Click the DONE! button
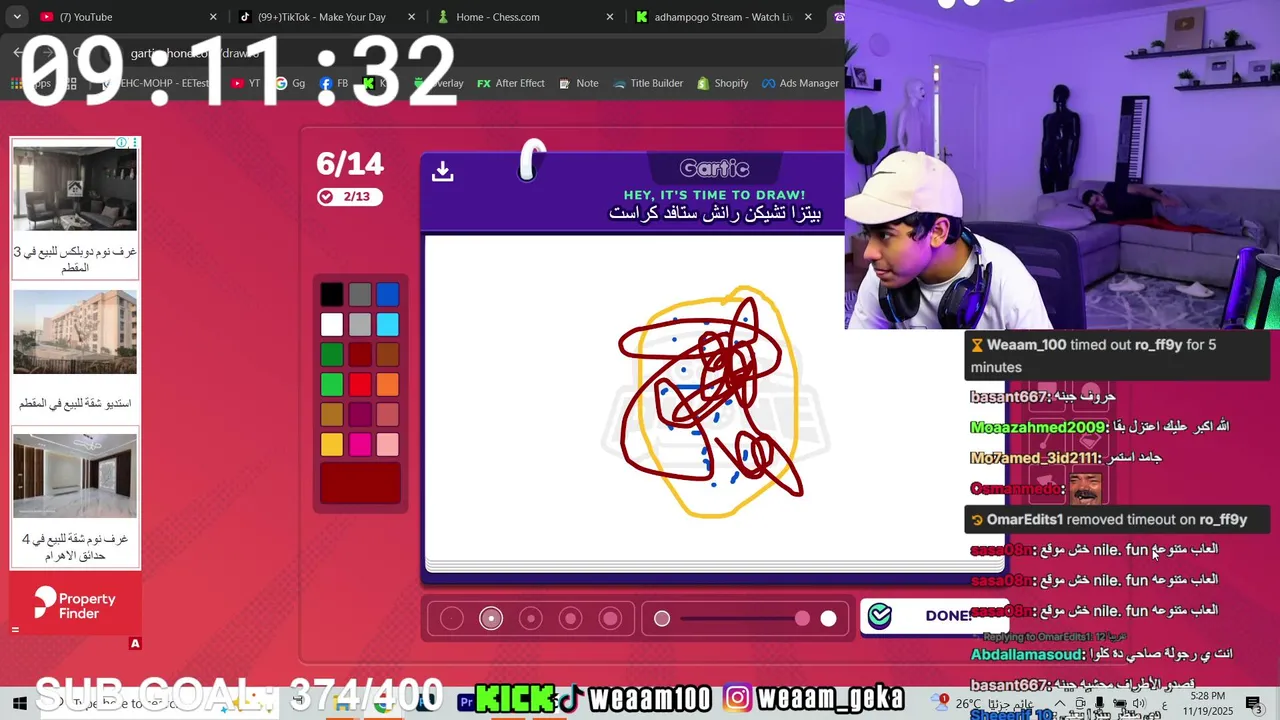This screenshot has height=720, width=1280. click(933, 616)
